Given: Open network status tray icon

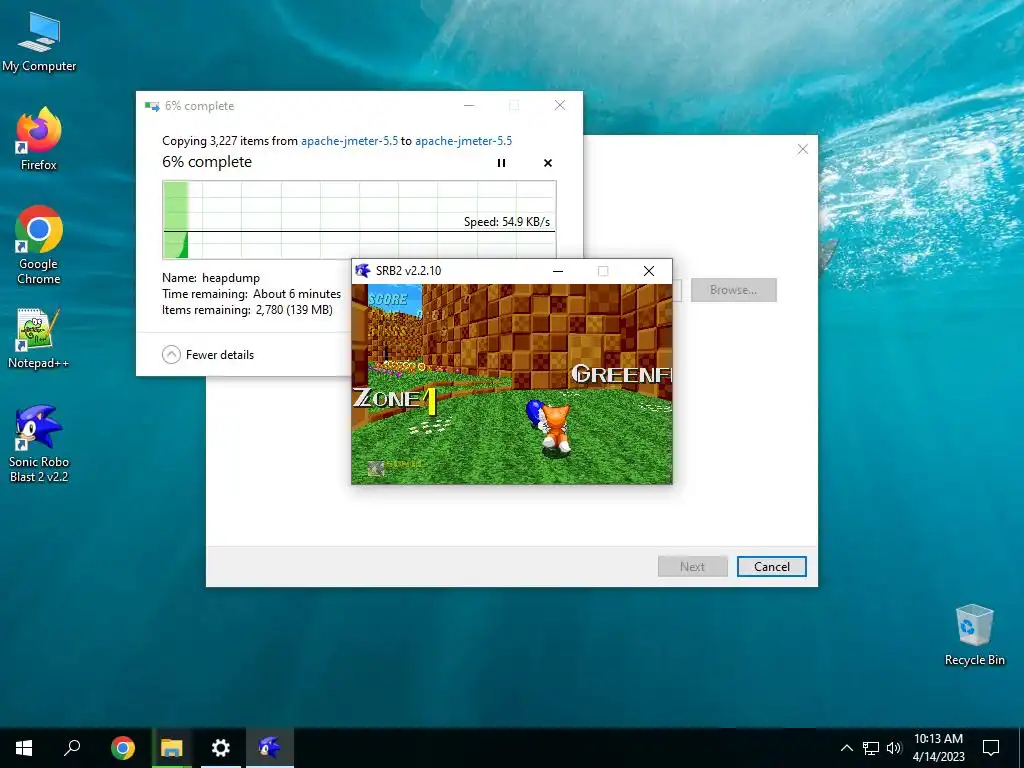Looking at the screenshot, I should click(871, 748).
